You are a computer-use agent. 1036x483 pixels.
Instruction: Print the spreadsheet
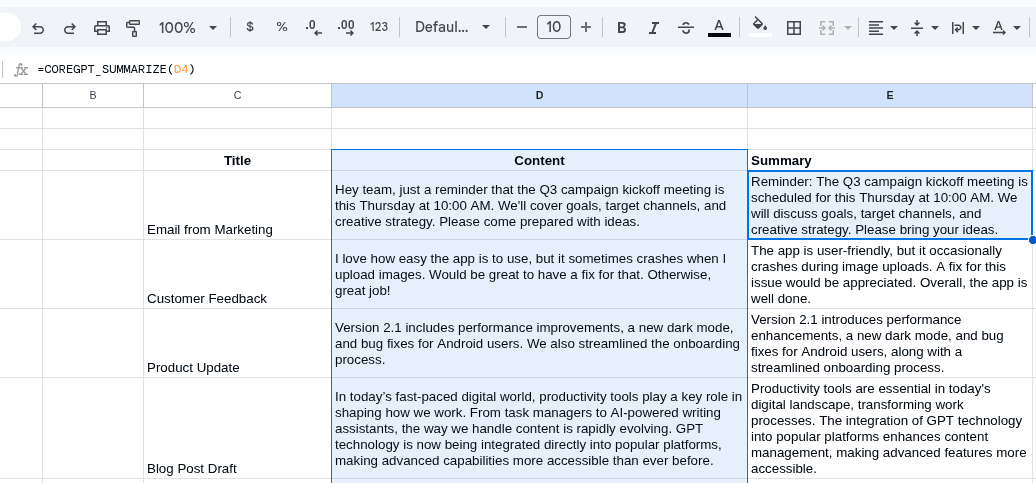[101, 28]
